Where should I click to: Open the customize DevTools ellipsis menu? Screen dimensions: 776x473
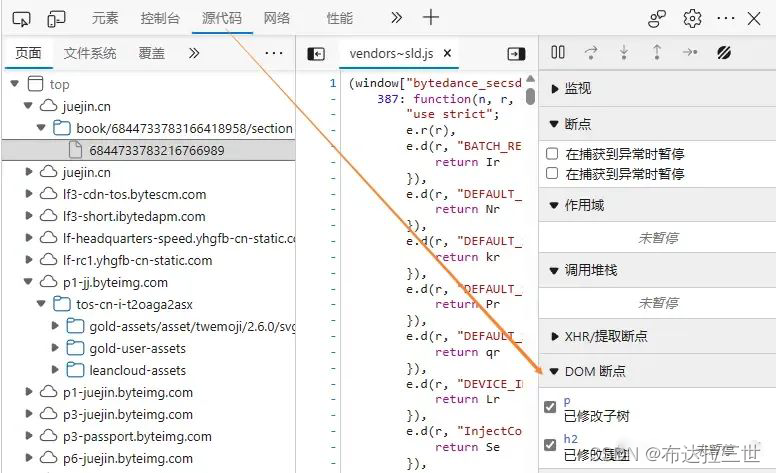pos(725,19)
